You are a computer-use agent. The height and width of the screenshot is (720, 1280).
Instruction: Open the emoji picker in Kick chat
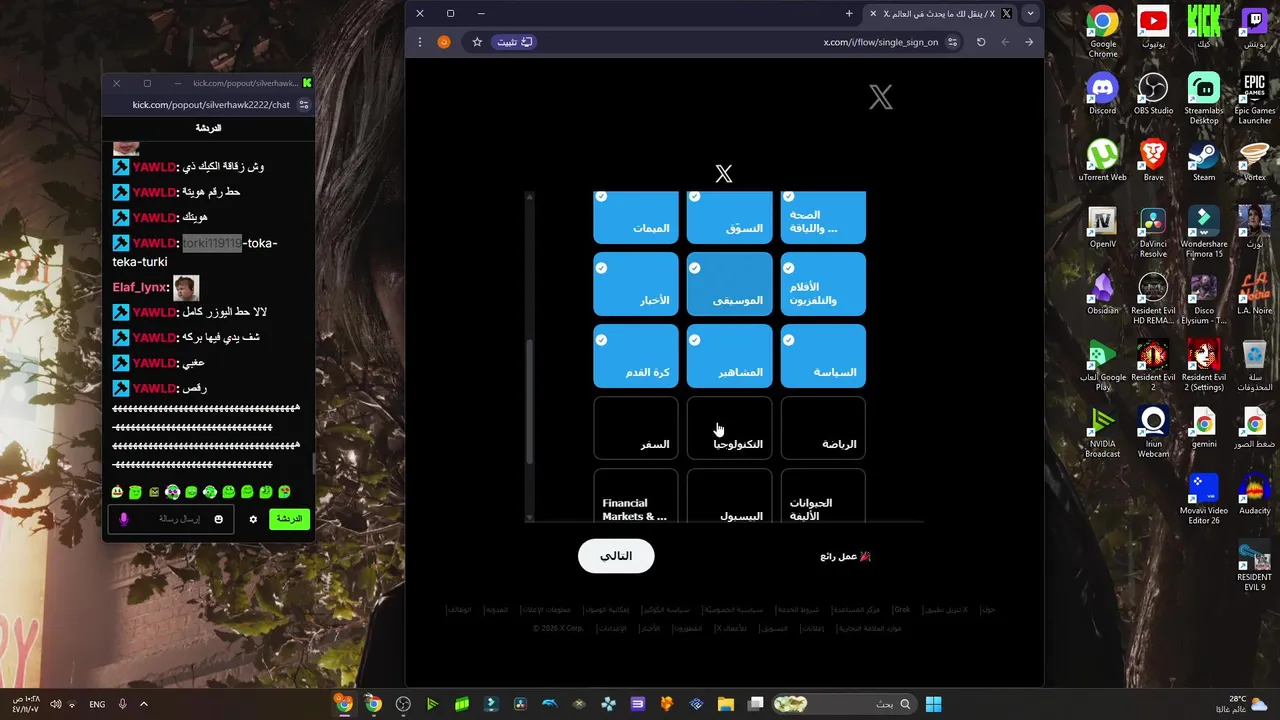pos(219,519)
